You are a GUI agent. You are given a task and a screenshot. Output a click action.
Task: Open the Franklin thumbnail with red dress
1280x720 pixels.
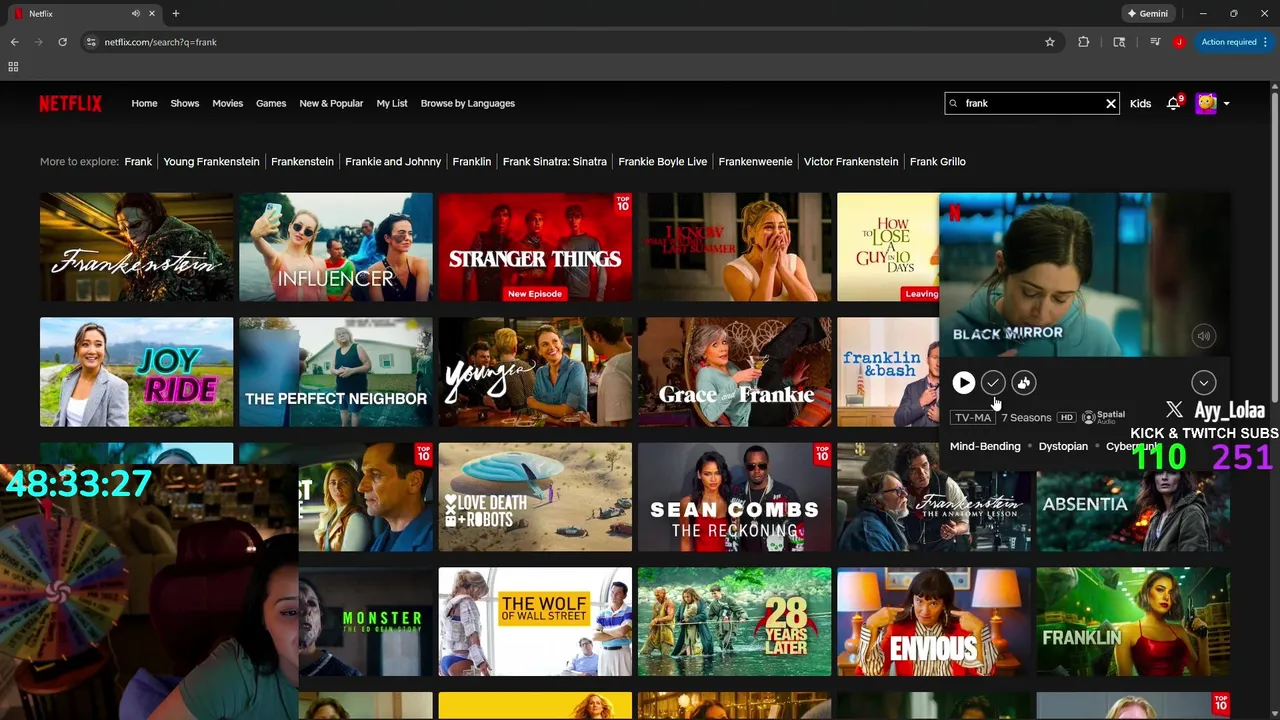coord(1133,622)
